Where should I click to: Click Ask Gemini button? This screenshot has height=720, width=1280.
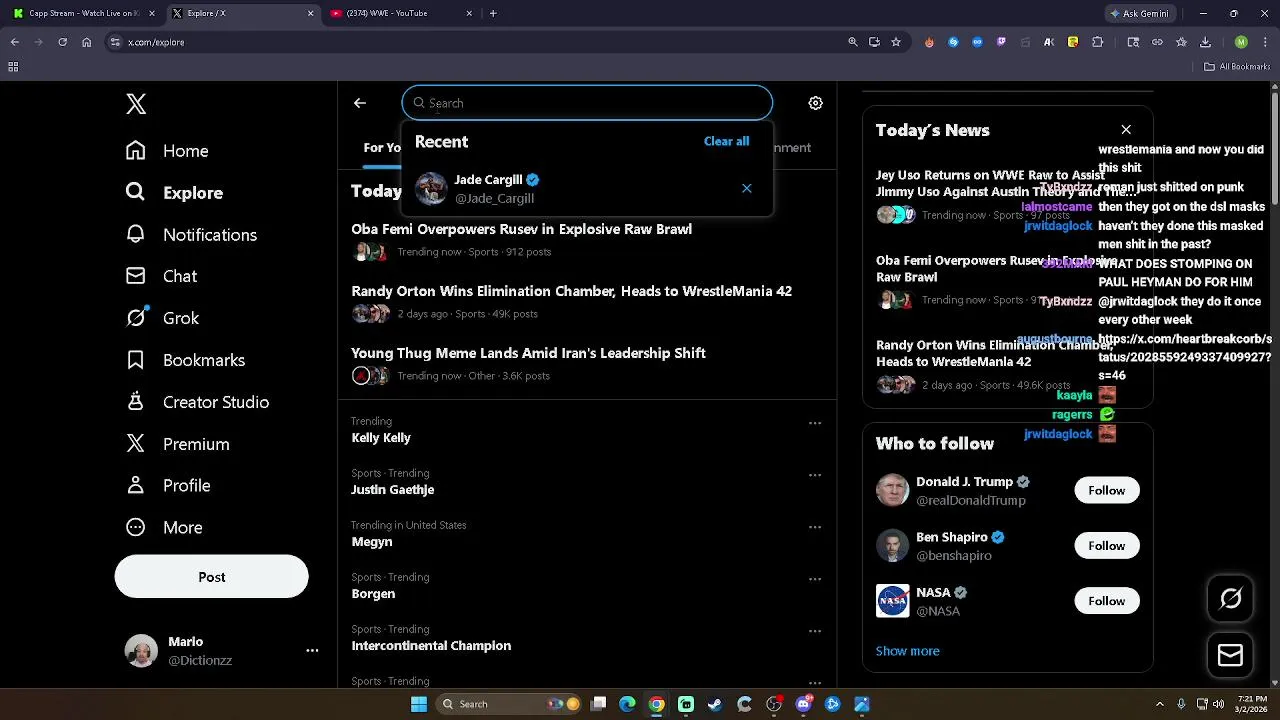(1139, 13)
